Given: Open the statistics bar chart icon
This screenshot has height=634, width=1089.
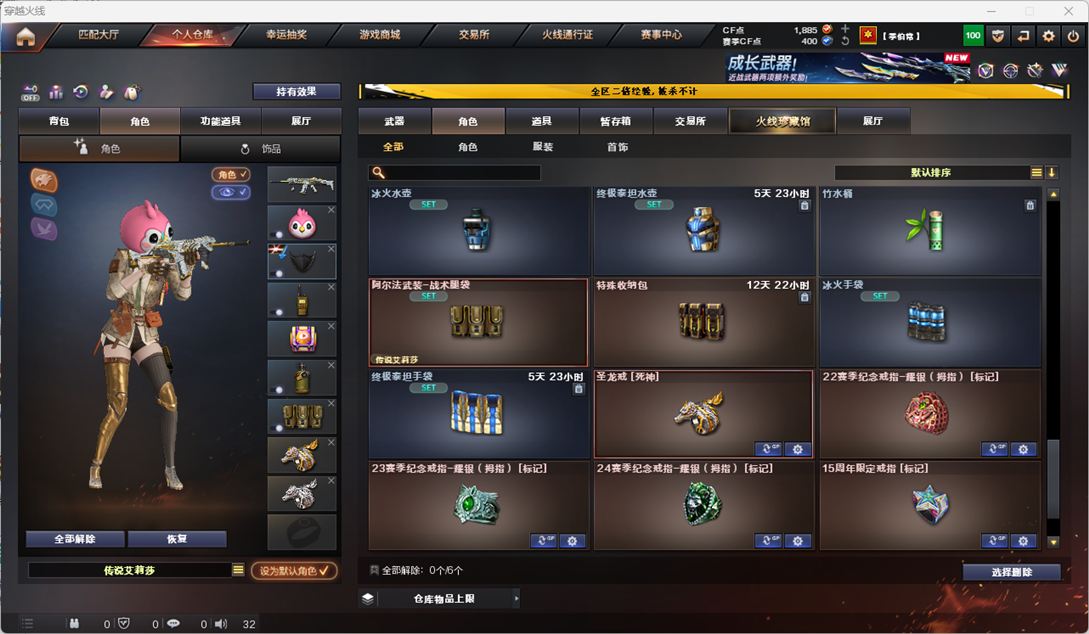Looking at the screenshot, I should click(x=56, y=92).
